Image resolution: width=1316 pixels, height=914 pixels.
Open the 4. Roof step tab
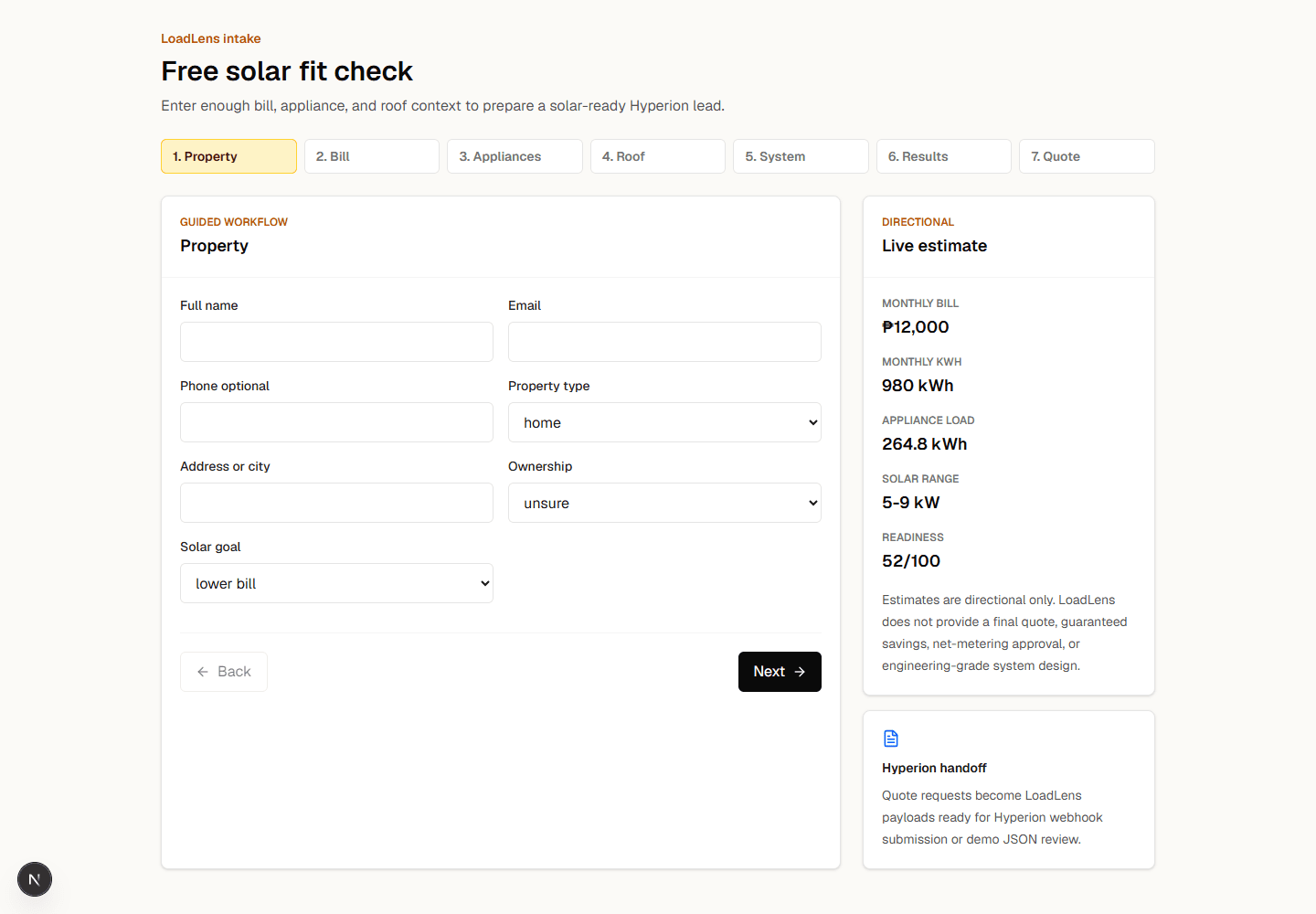point(658,156)
